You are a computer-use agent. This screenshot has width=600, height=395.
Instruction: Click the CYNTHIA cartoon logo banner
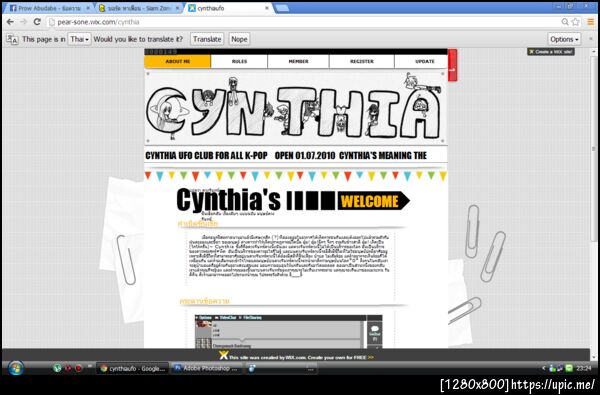point(295,107)
